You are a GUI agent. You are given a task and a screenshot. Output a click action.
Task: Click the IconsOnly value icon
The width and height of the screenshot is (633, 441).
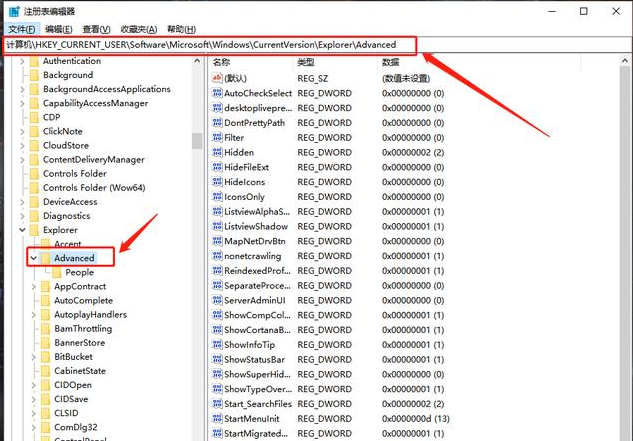click(217, 197)
